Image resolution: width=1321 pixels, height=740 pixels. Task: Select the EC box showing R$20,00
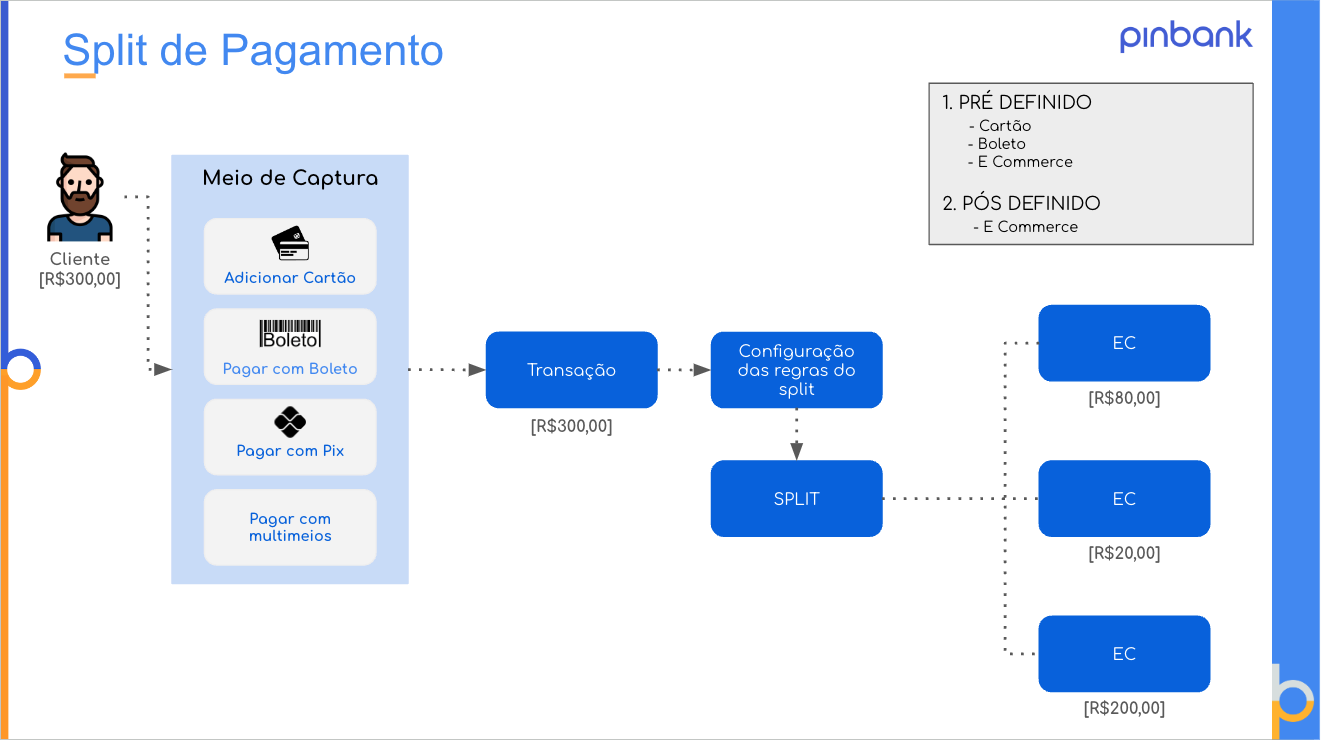point(1124,498)
